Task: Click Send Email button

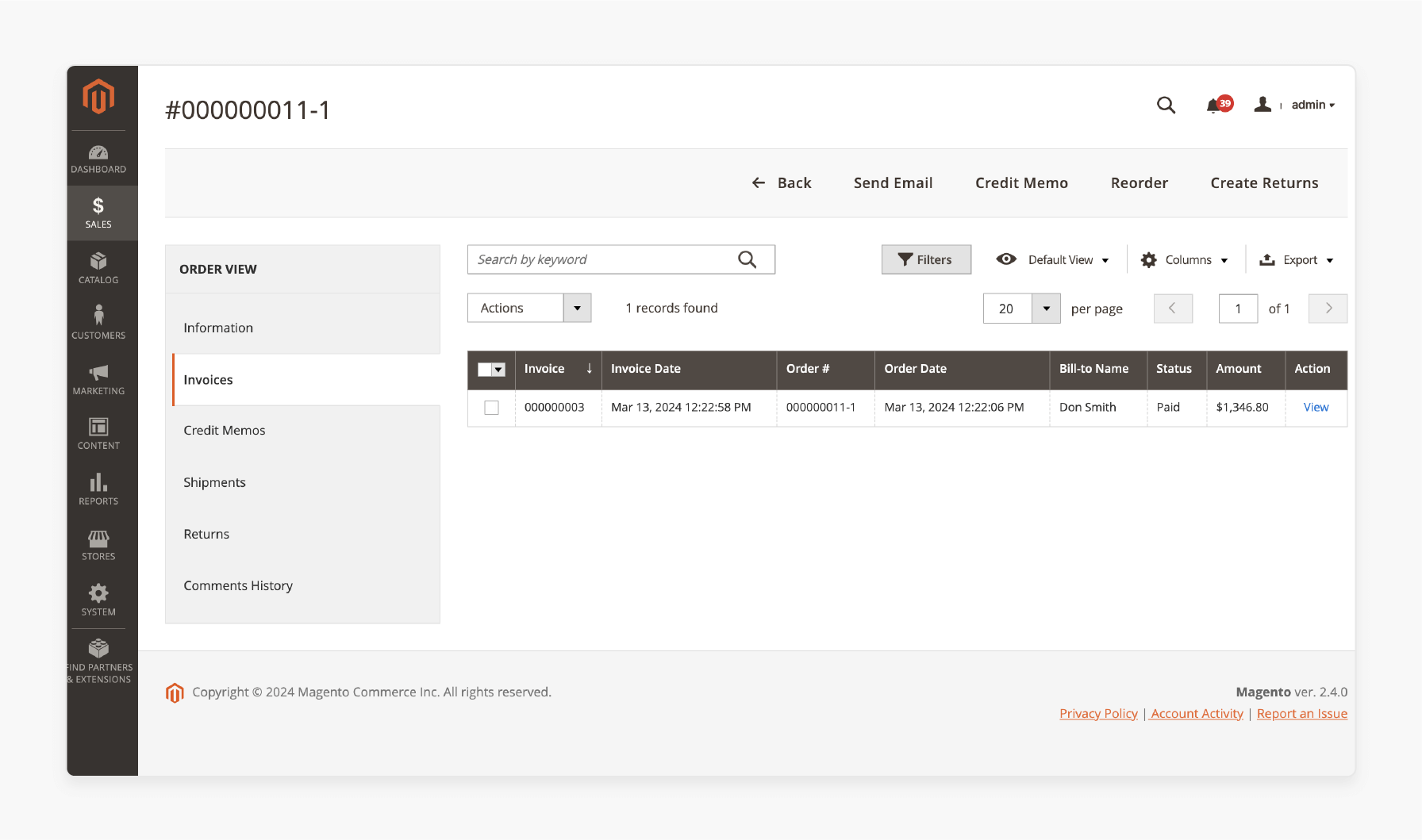Action: (894, 183)
